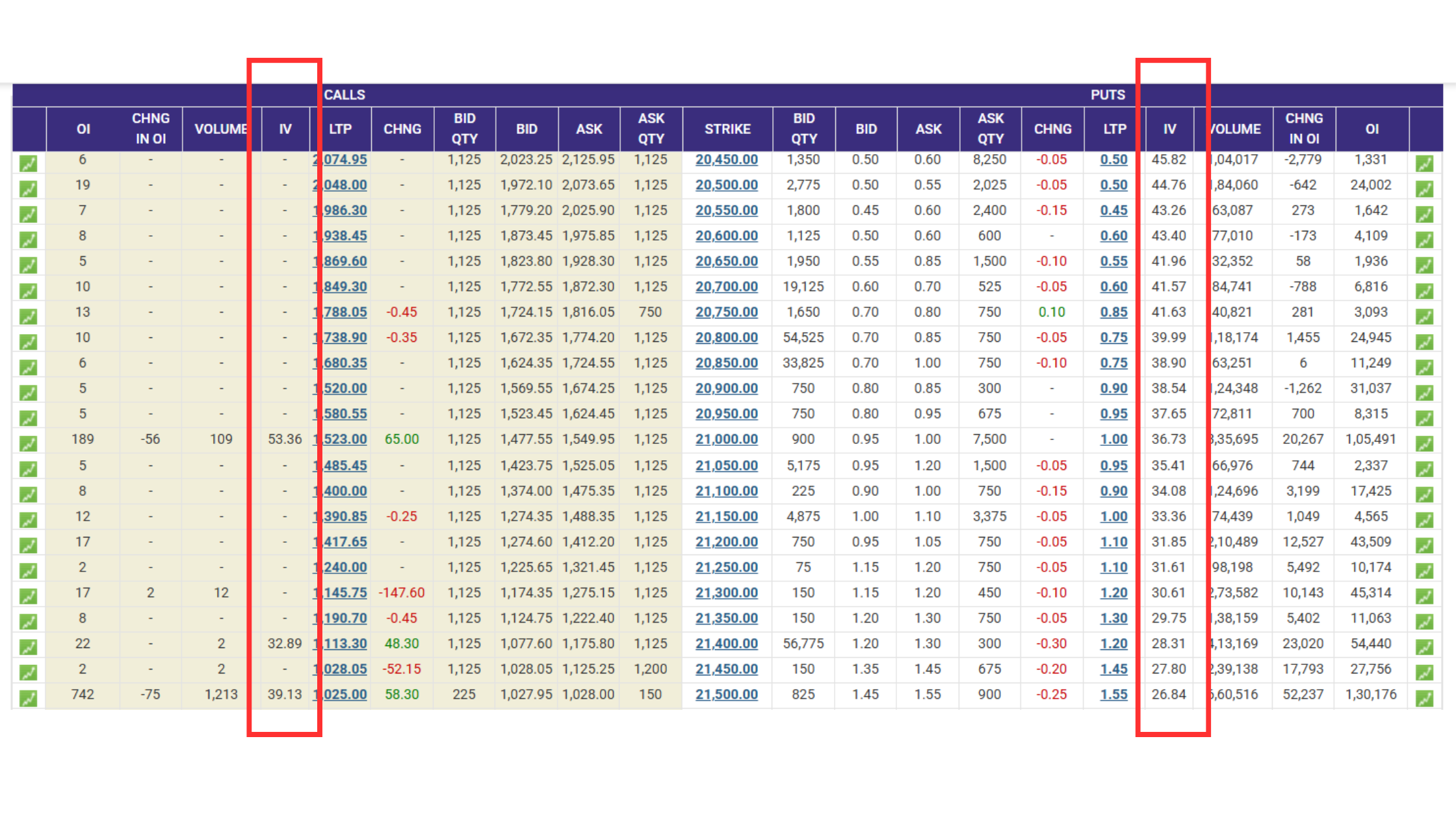Viewport: 1456px width, 819px height.
Task: Open strike price 21,300.00 link
Action: pos(727,593)
